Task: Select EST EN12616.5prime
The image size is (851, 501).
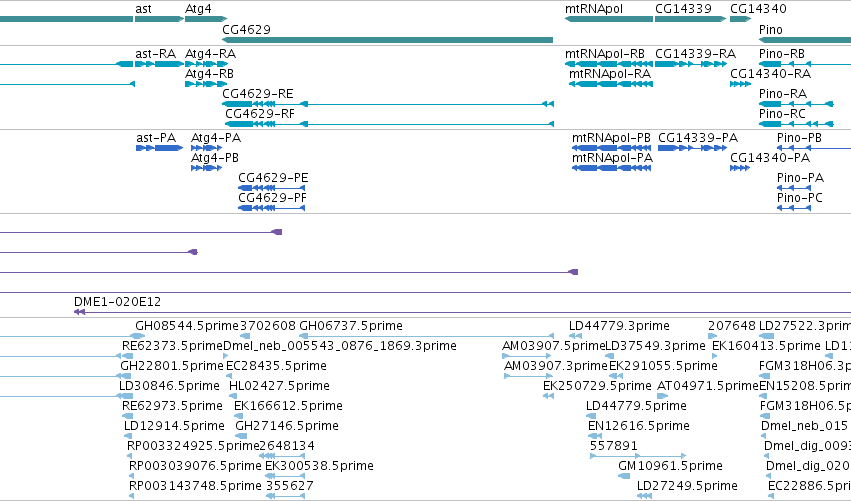Action: 639,426
